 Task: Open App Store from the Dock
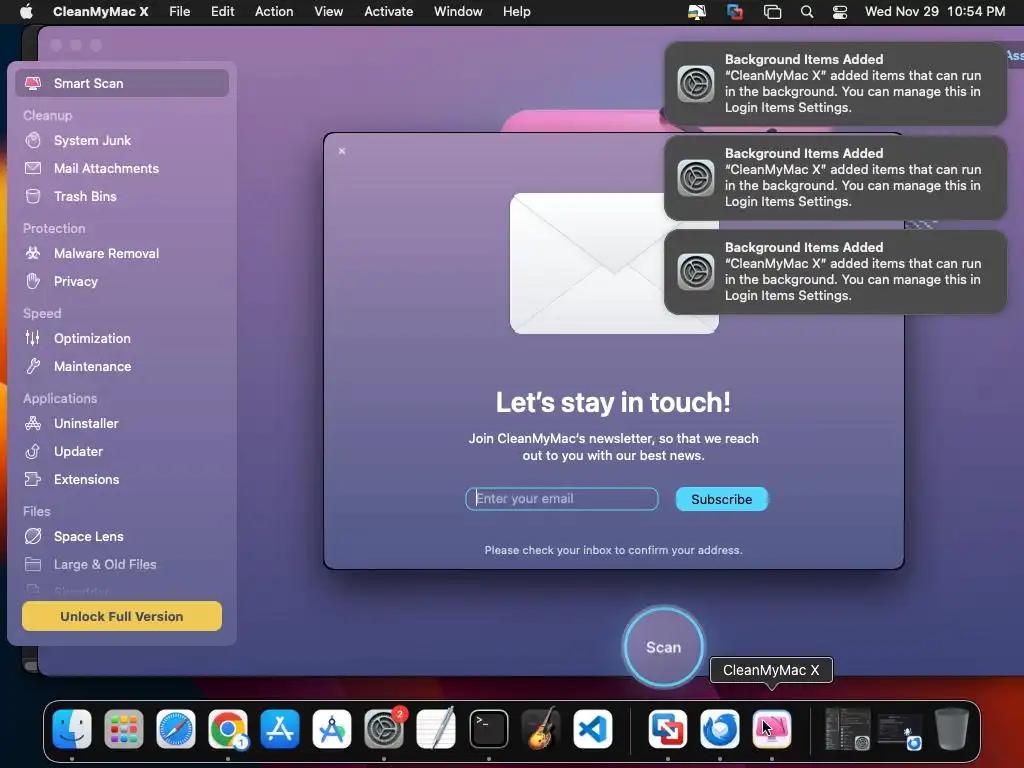pos(280,729)
